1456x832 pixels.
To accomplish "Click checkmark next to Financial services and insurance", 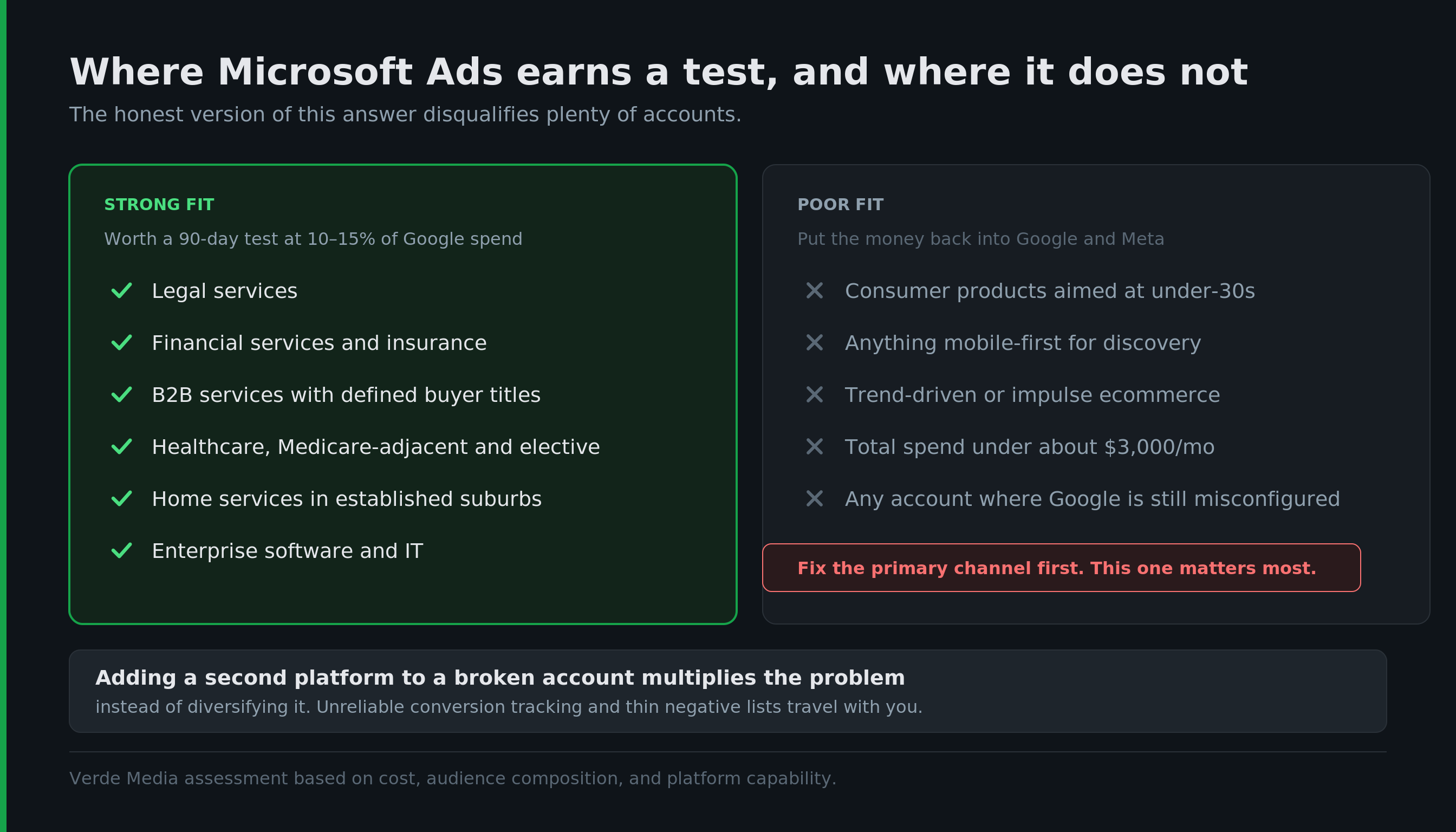I will pos(122,343).
